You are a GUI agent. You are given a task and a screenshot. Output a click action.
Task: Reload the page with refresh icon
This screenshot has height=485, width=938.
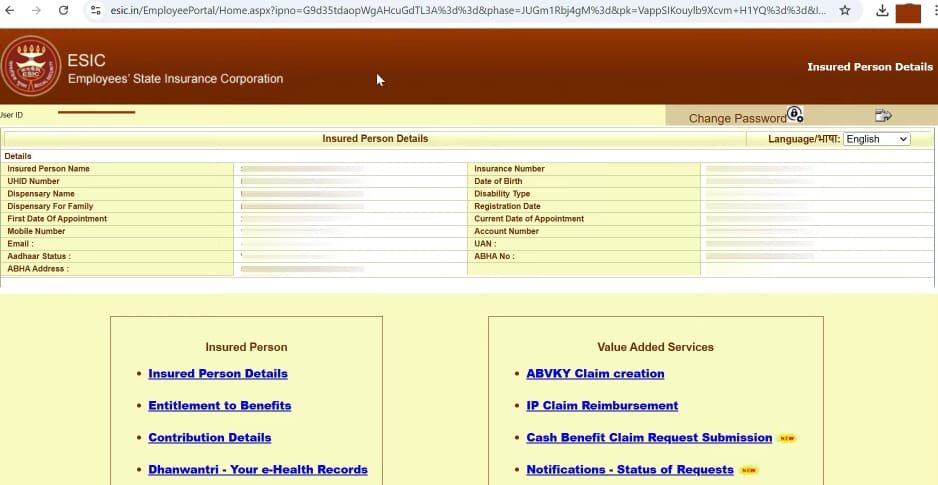[64, 11]
